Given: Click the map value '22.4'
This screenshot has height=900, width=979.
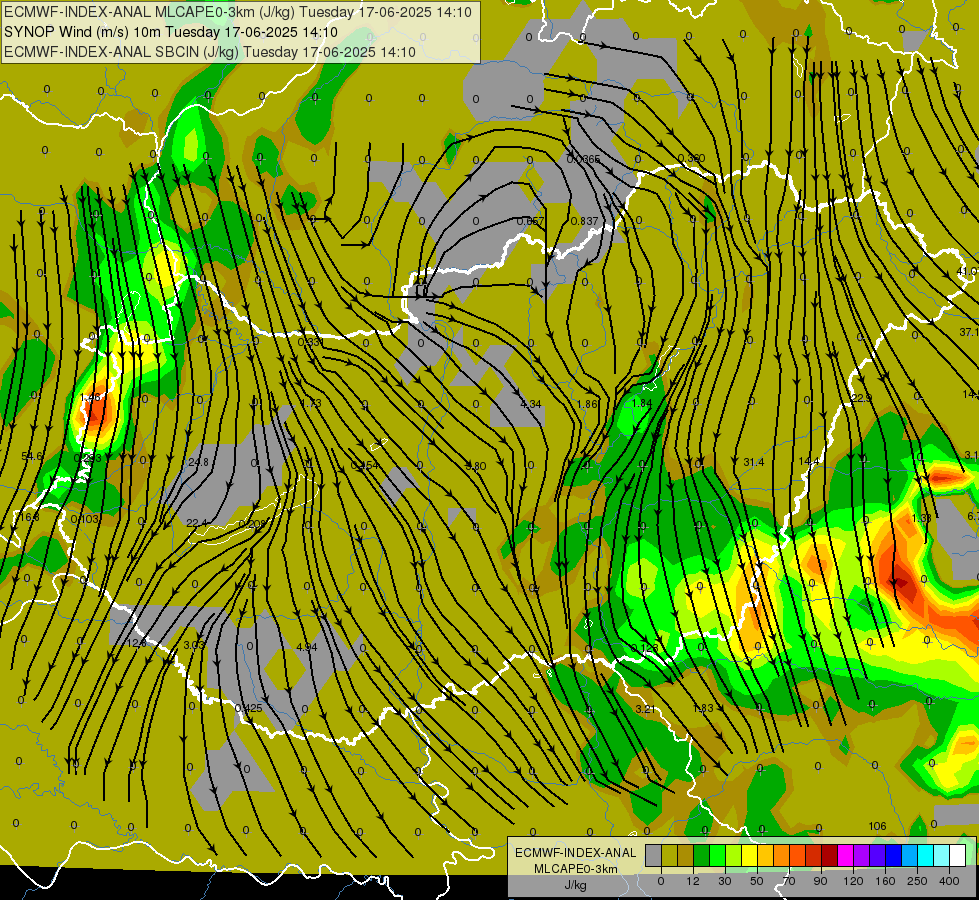Looking at the screenshot, I should (197, 523).
